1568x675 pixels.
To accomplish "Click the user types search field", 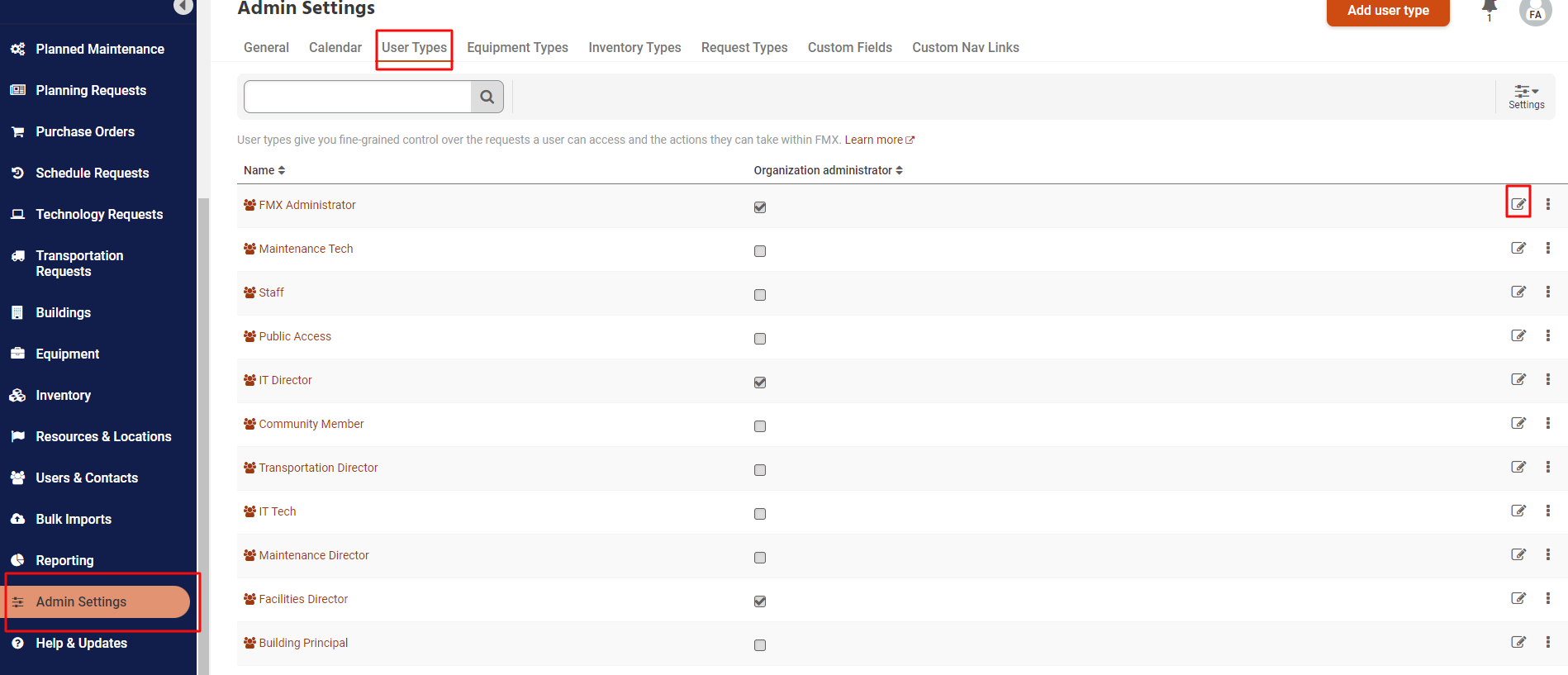I will [358, 97].
